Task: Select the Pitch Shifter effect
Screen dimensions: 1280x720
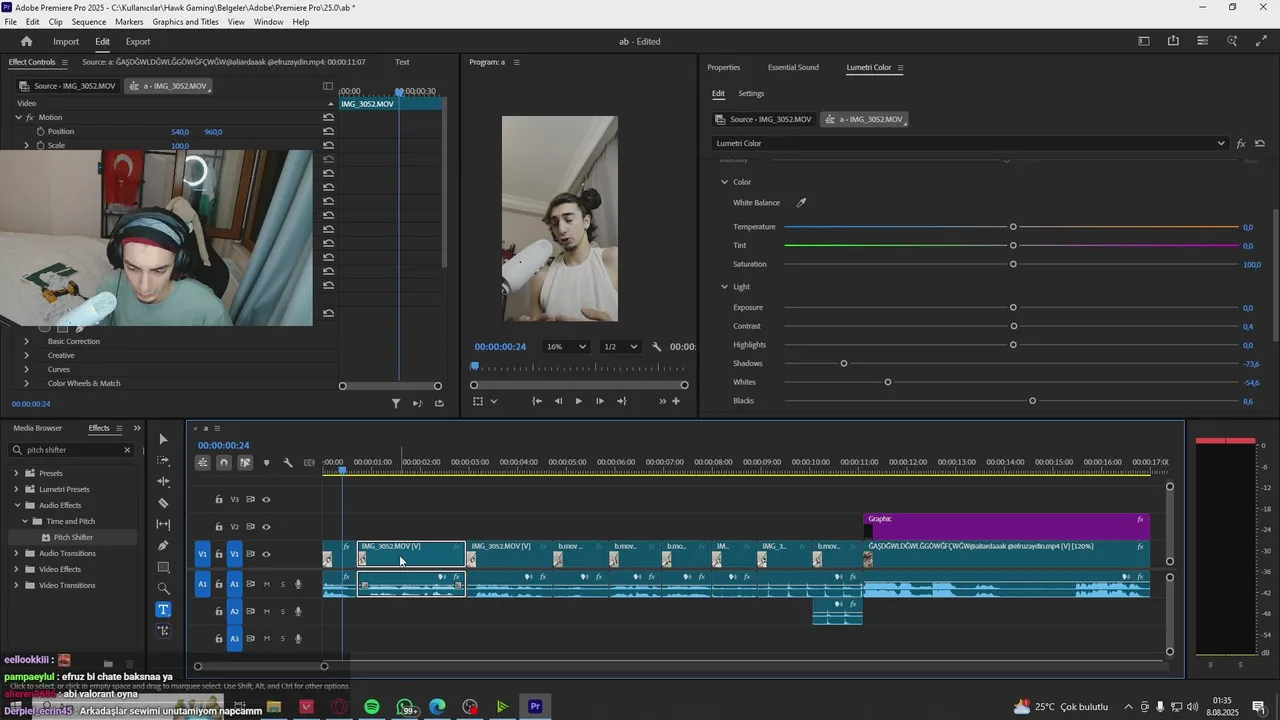Action: [x=73, y=537]
